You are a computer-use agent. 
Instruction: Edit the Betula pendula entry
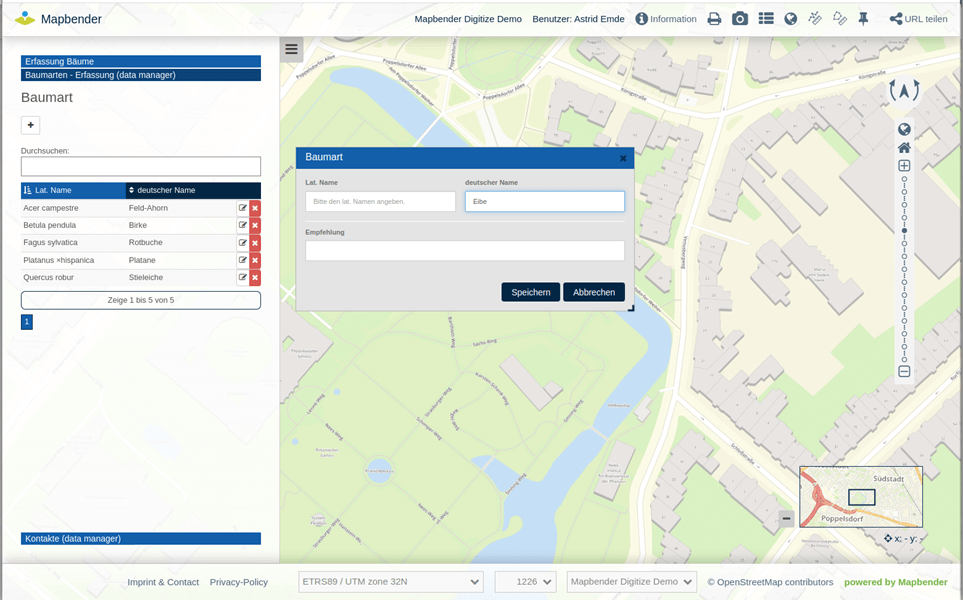pyautogui.click(x=242, y=226)
